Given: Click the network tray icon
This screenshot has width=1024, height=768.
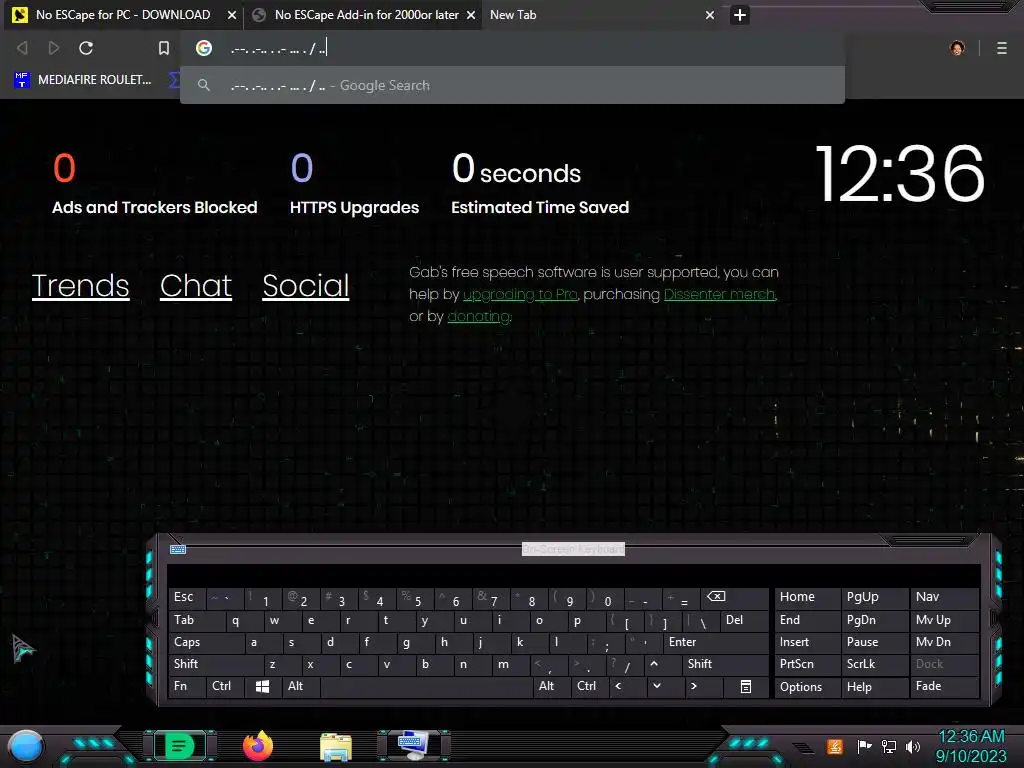Looking at the screenshot, I should point(889,746).
